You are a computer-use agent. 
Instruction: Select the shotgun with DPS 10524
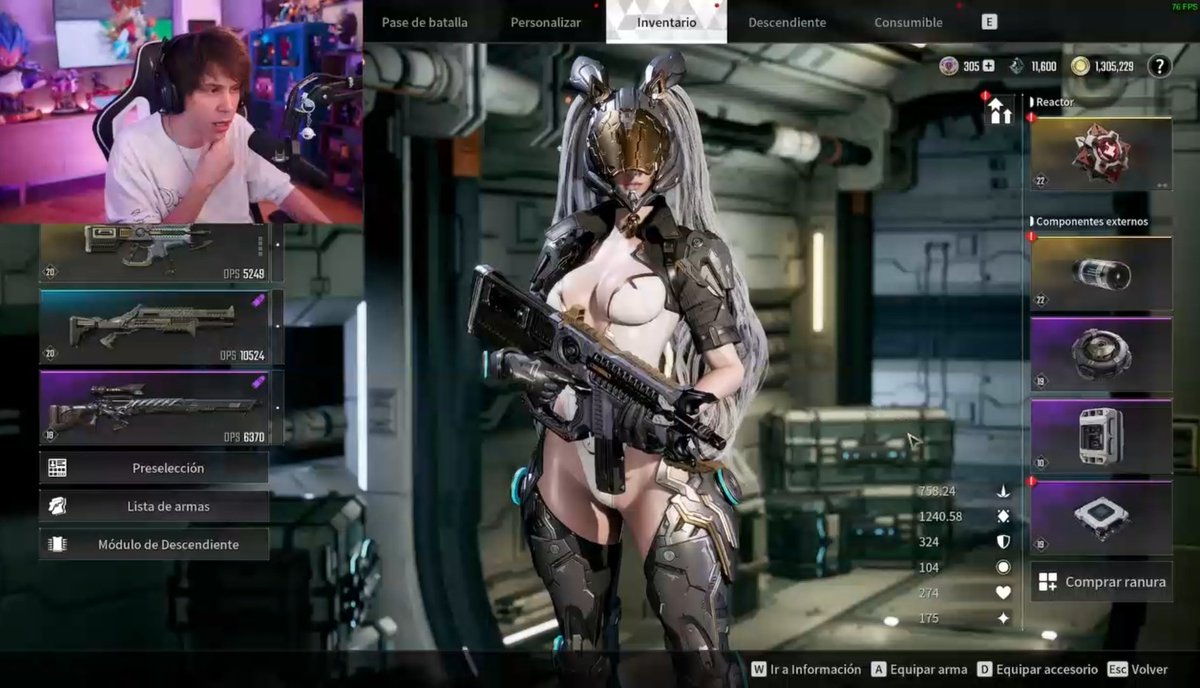pos(162,328)
